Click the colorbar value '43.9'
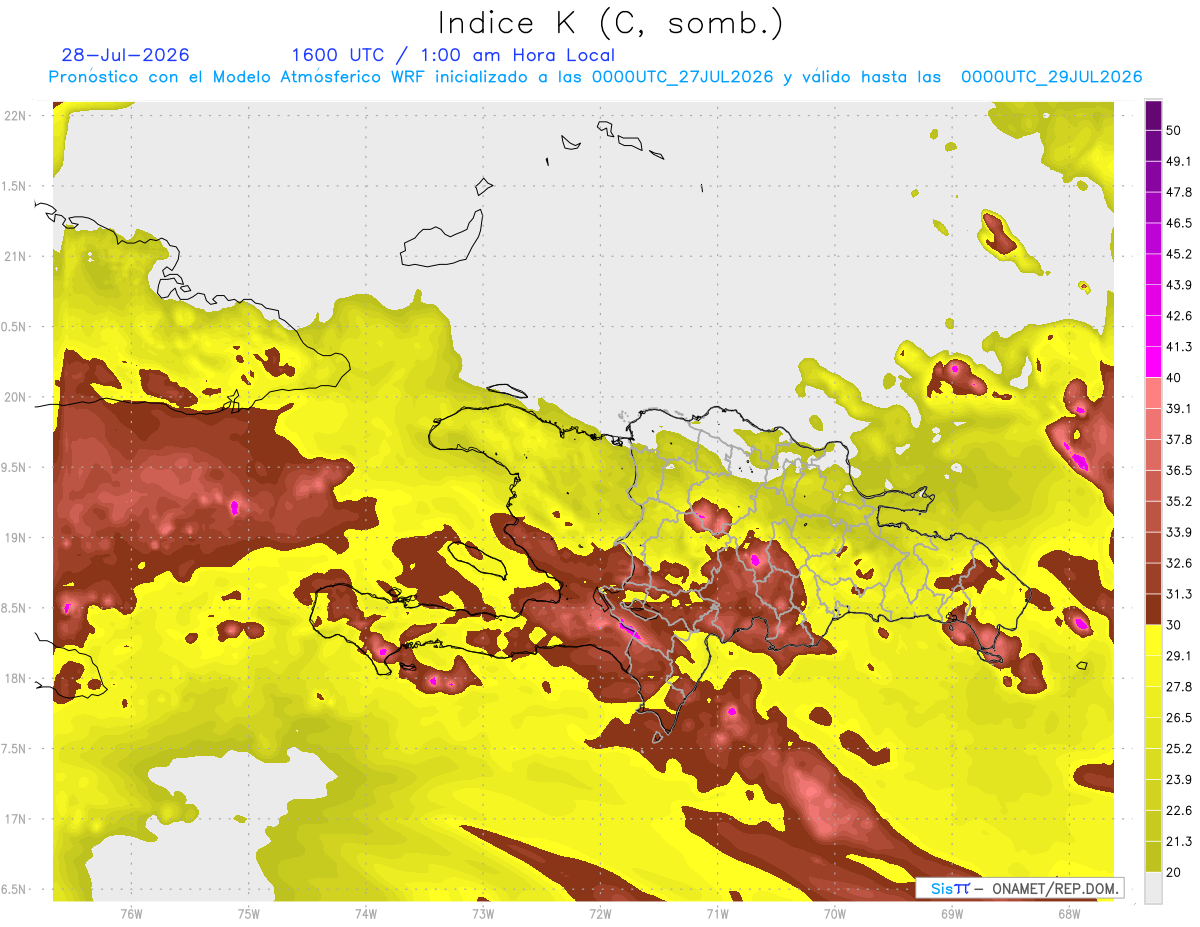The width and height of the screenshot is (1200, 927). [x=1178, y=285]
